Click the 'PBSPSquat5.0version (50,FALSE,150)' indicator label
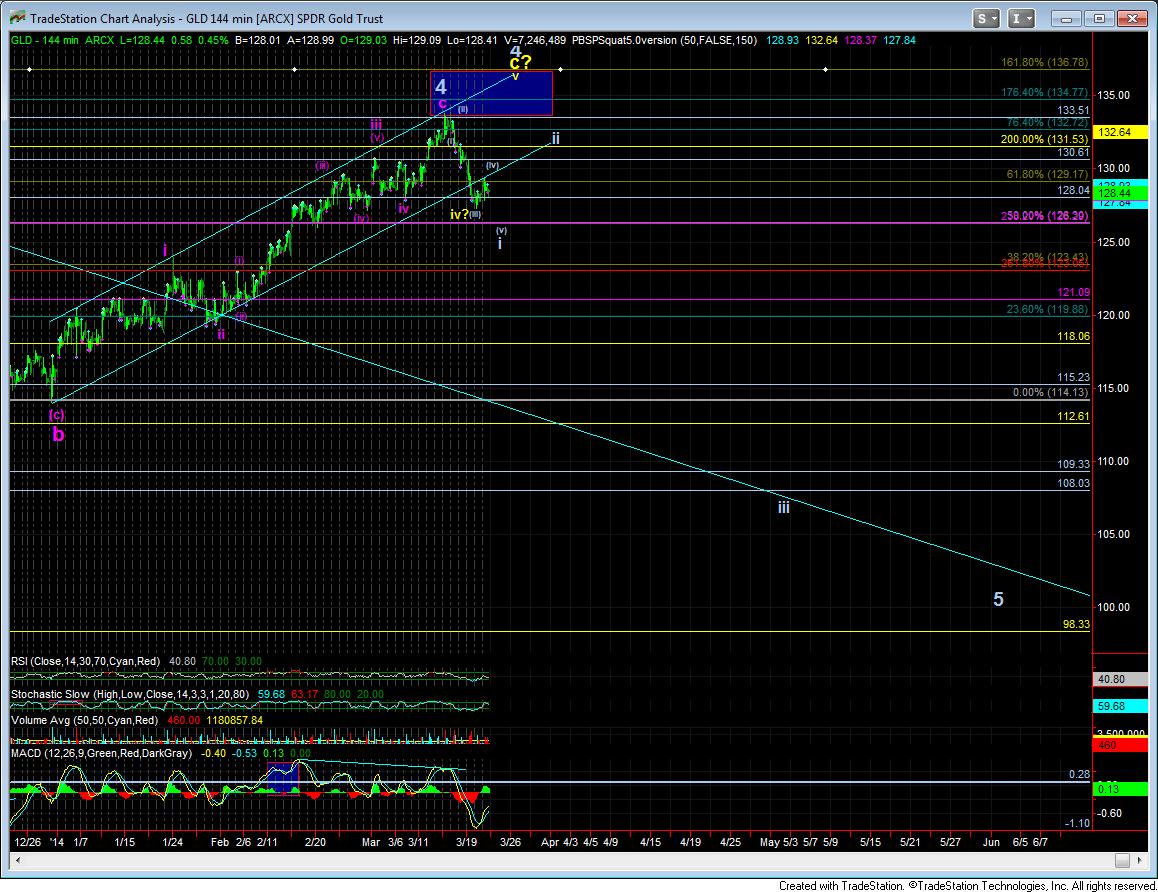Image resolution: width=1158 pixels, height=892 pixels. tap(665, 41)
